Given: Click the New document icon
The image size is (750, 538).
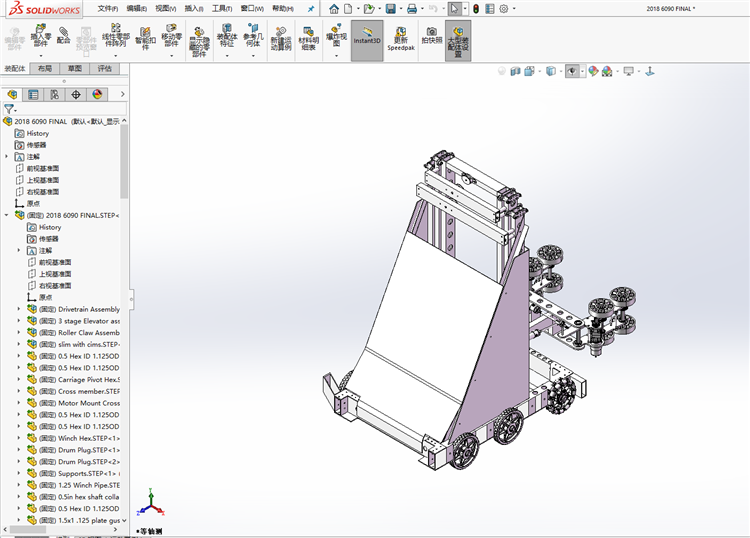Looking at the screenshot, I should pos(348,9).
